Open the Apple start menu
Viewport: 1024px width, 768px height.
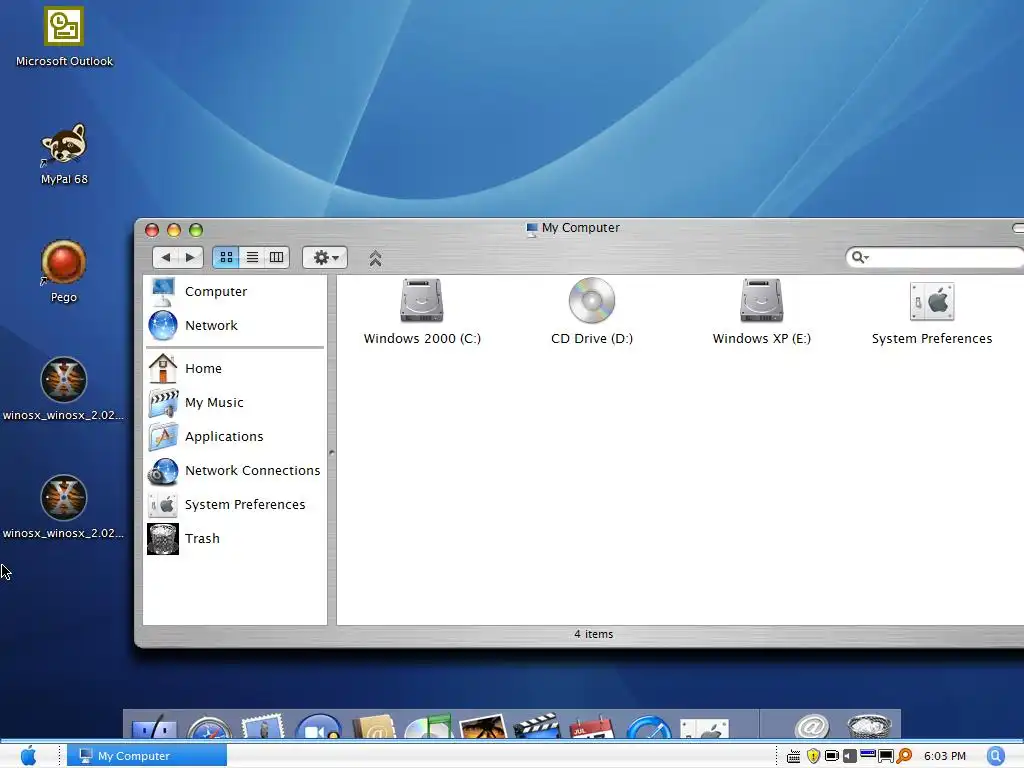click(x=29, y=756)
